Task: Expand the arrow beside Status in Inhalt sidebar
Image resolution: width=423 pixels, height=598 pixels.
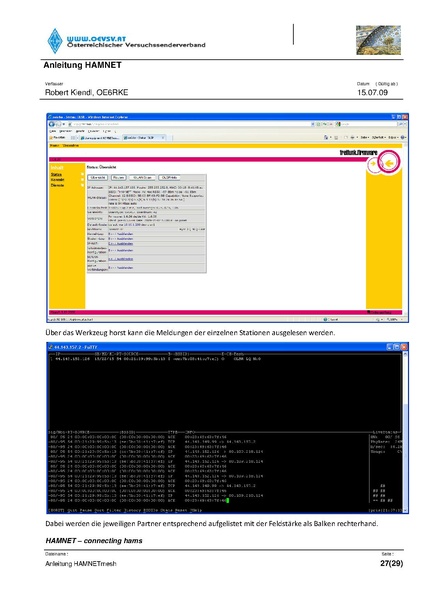Action: pyautogui.click(x=82, y=174)
